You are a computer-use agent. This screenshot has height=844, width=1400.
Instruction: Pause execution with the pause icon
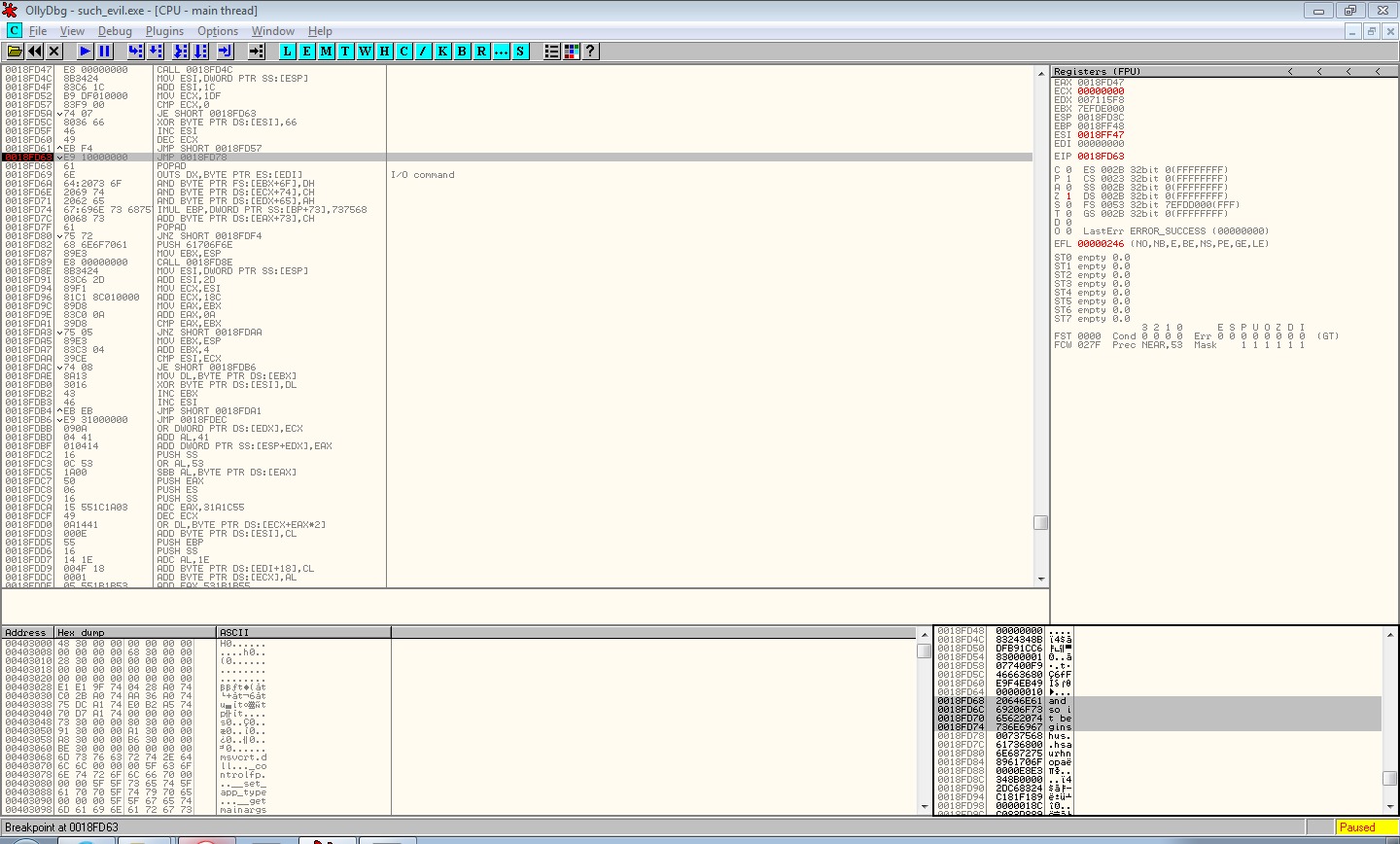click(105, 51)
